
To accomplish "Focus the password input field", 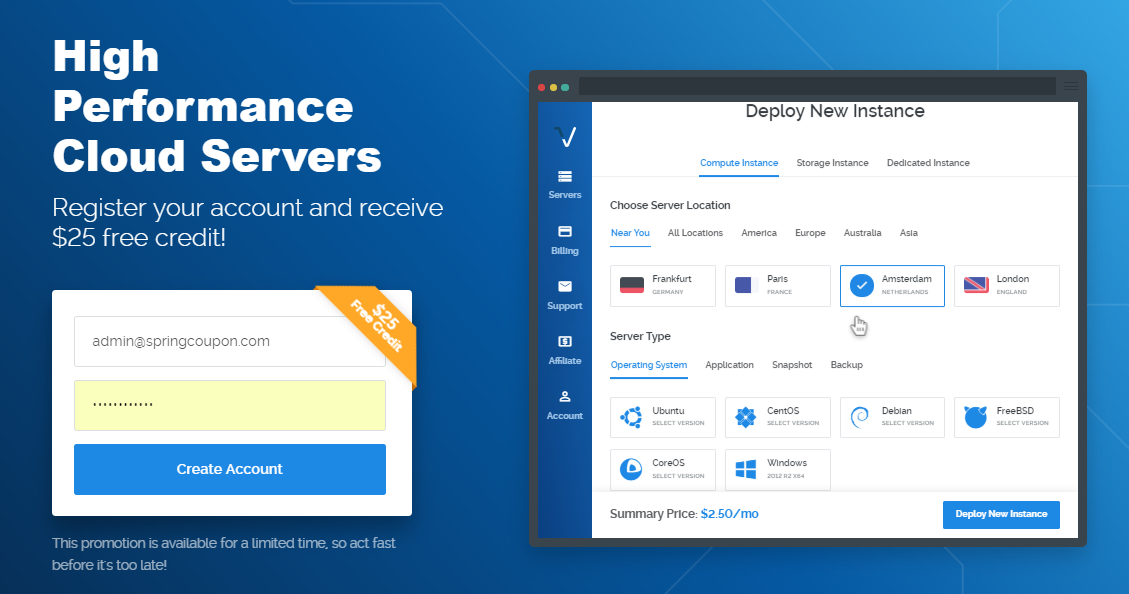I will click(x=230, y=405).
